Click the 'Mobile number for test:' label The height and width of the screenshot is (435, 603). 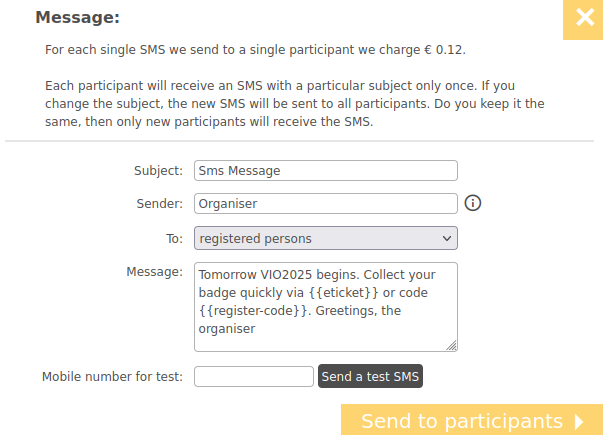coord(112,377)
